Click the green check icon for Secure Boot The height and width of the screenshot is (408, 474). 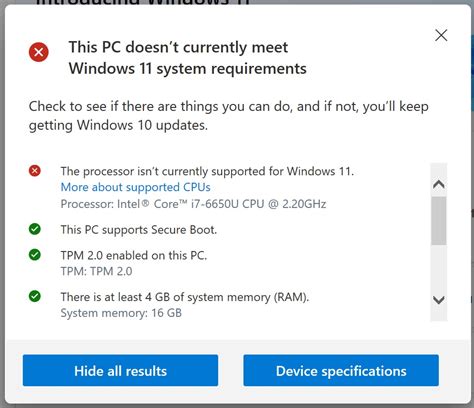[35, 229]
